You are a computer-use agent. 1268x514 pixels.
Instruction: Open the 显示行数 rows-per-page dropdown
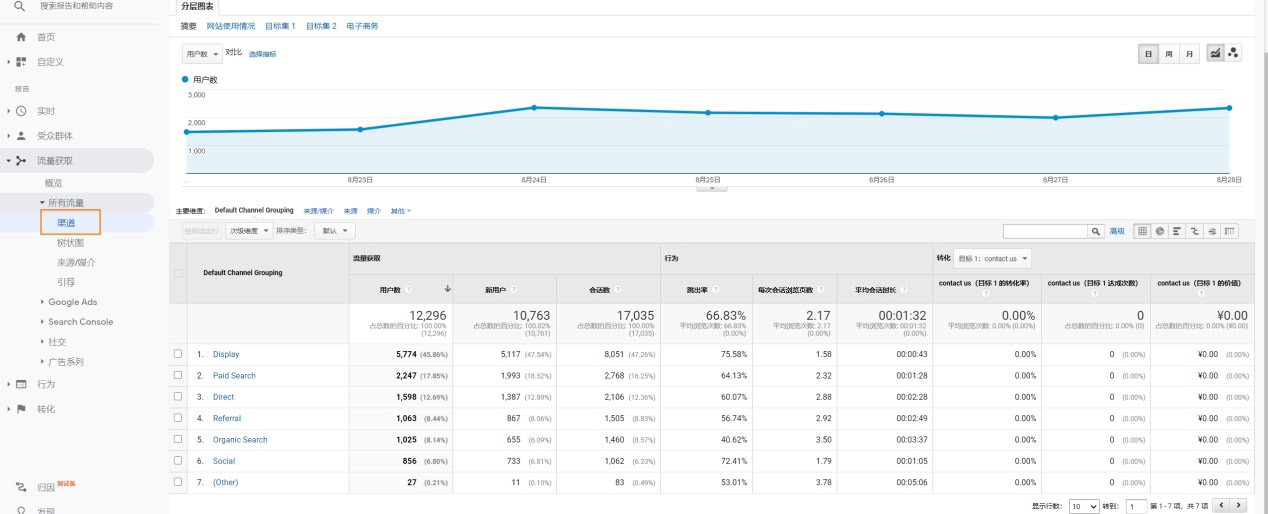click(1084, 506)
